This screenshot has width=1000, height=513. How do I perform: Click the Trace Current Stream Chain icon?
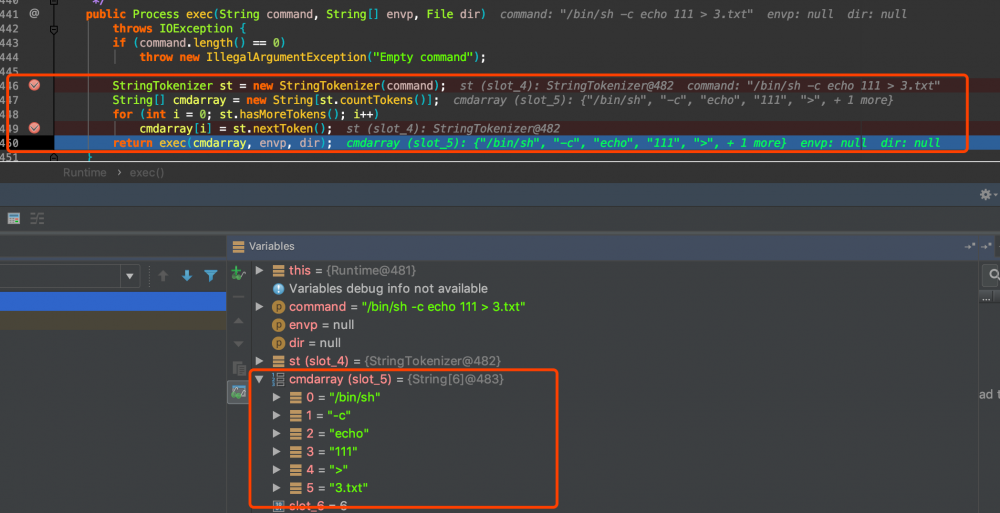38,218
